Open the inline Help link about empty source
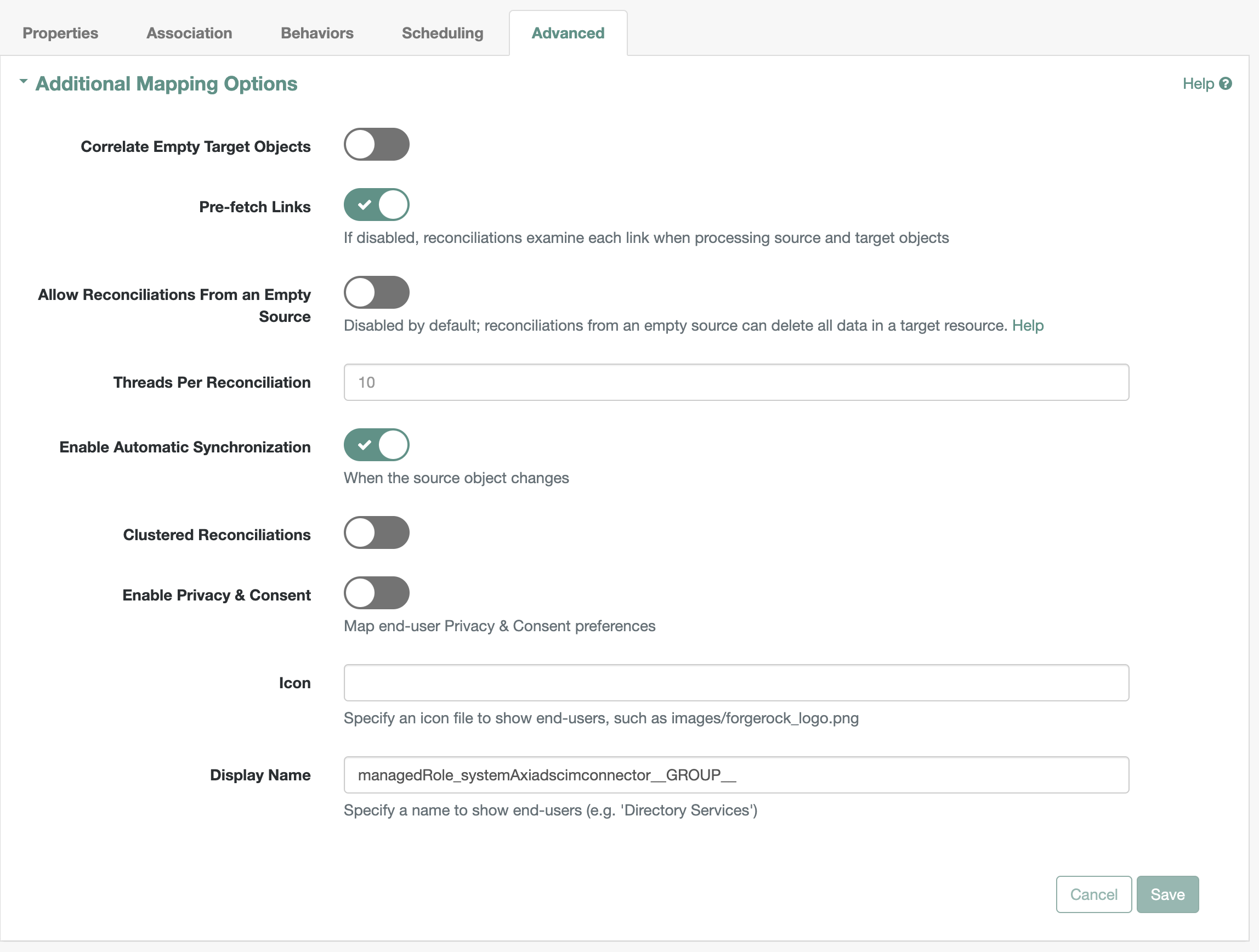Image resolution: width=1259 pixels, height=952 pixels. (x=1028, y=326)
